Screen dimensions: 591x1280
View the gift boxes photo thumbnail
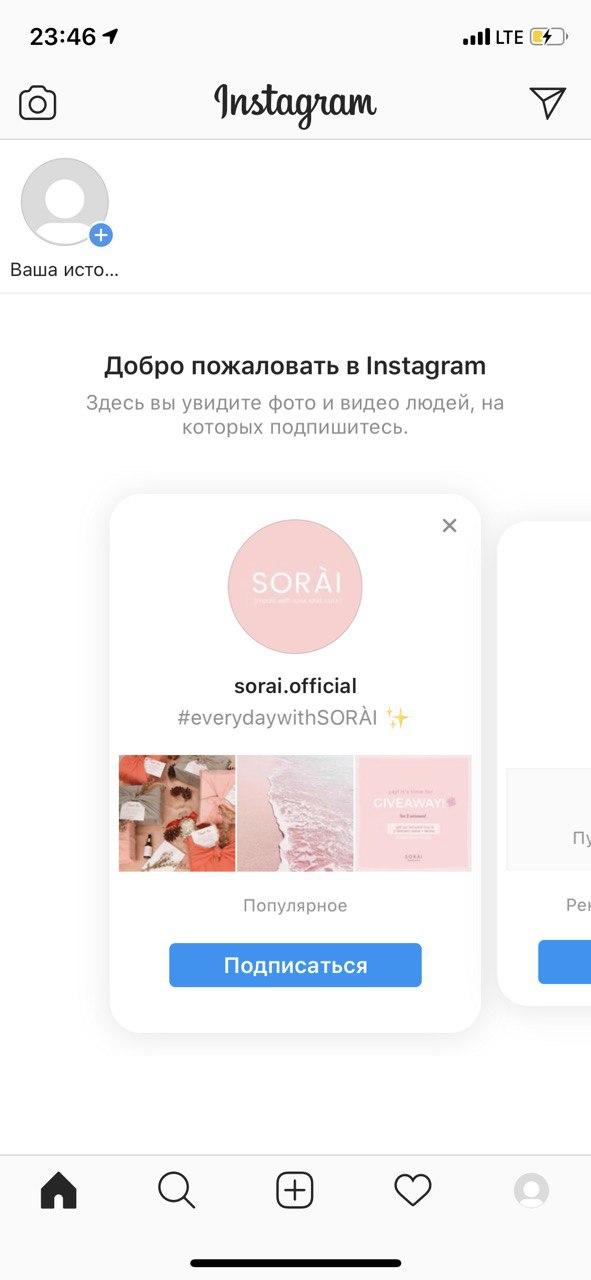click(x=177, y=813)
